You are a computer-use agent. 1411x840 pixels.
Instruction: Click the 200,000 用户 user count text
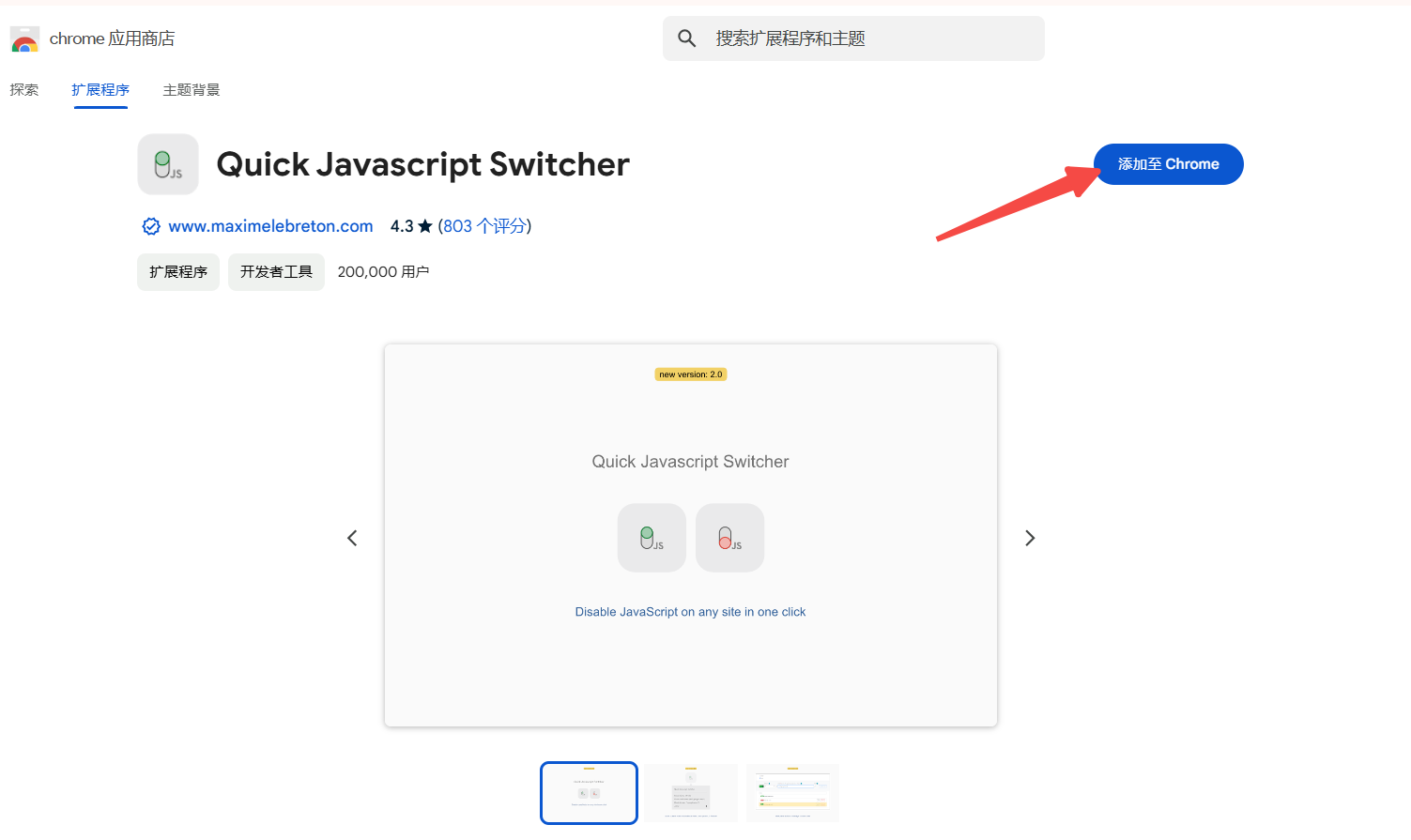coord(383,272)
